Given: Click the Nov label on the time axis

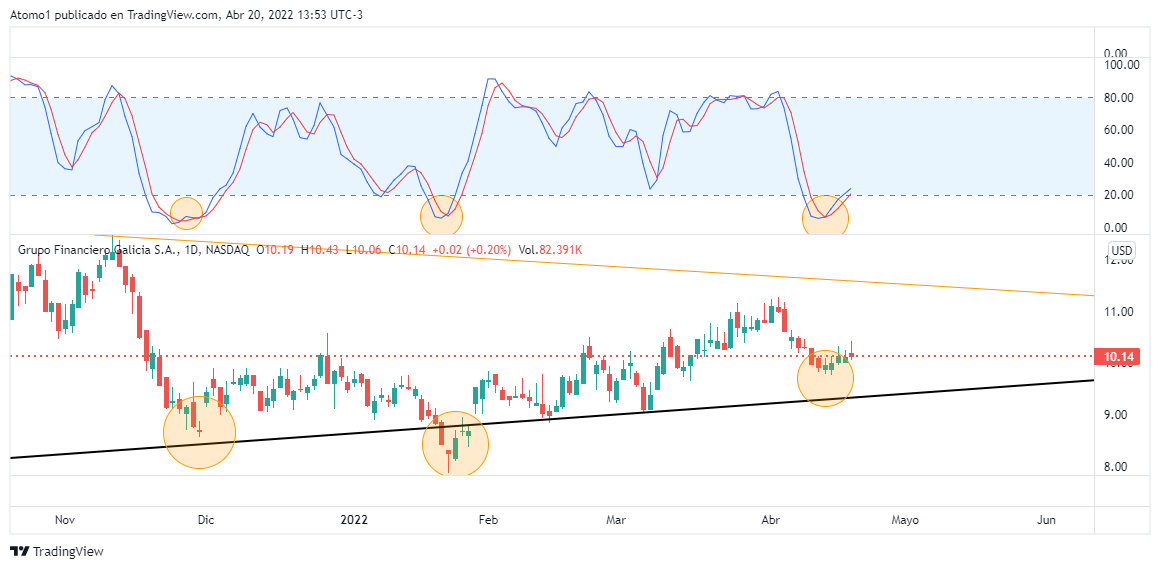Looking at the screenshot, I should point(66,520).
